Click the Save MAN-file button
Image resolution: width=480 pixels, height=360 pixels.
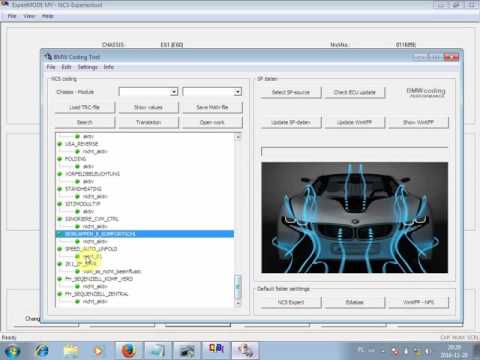pyautogui.click(x=212, y=107)
